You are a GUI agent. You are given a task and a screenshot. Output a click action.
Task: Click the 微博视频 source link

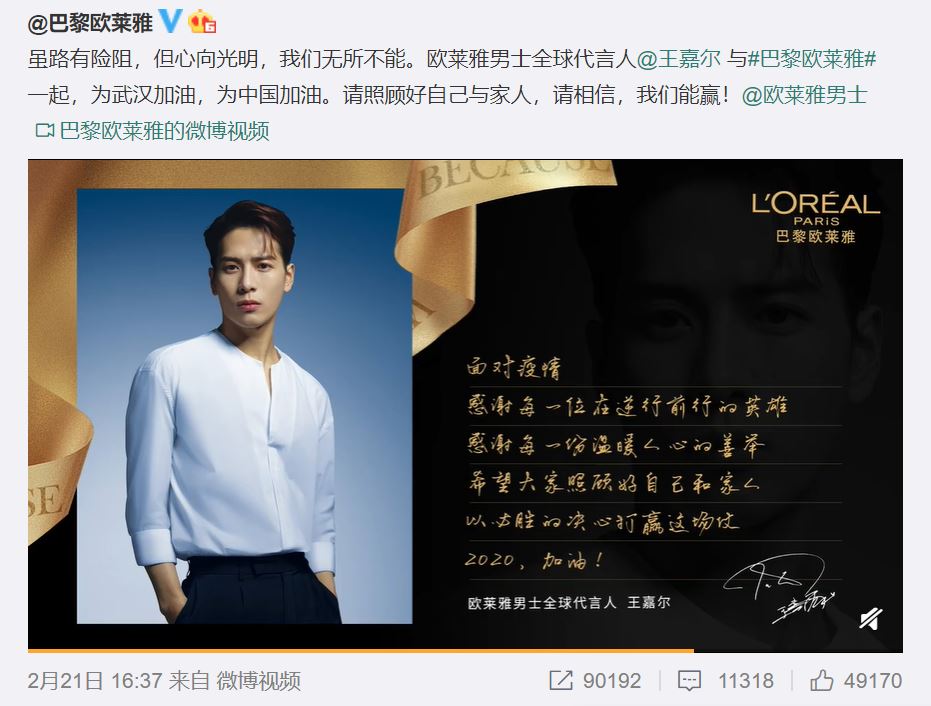point(258,680)
